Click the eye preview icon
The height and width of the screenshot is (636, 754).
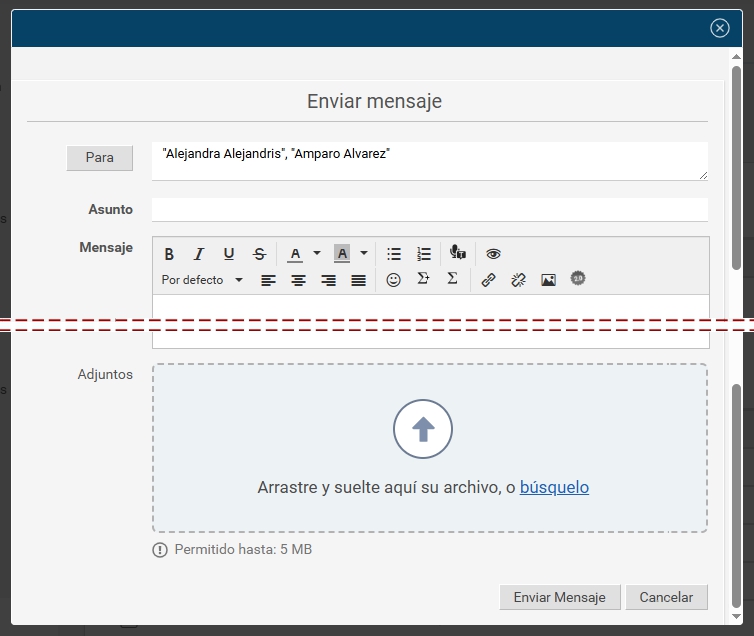493,254
